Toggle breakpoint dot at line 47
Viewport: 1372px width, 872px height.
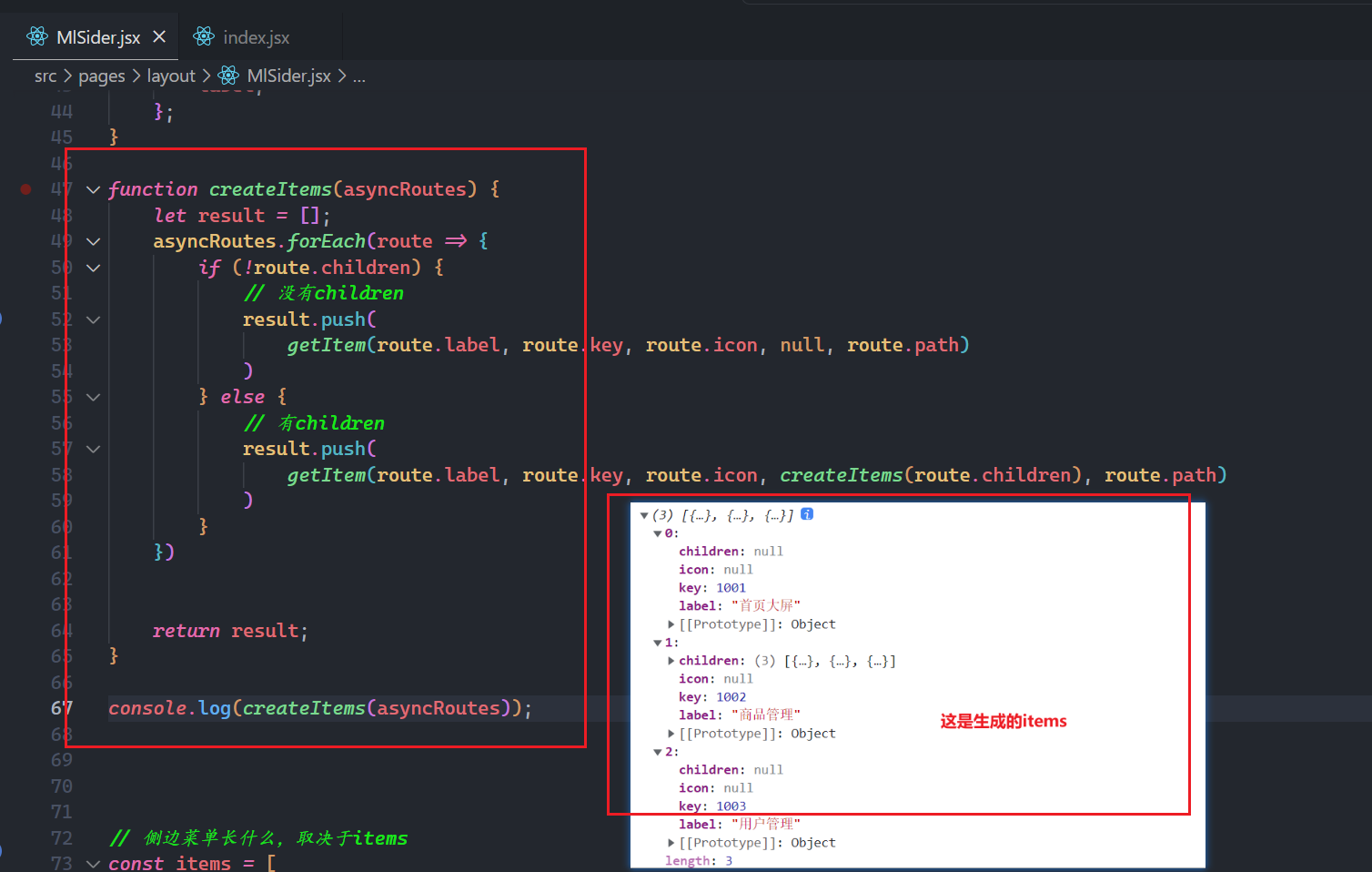[x=26, y=189]
